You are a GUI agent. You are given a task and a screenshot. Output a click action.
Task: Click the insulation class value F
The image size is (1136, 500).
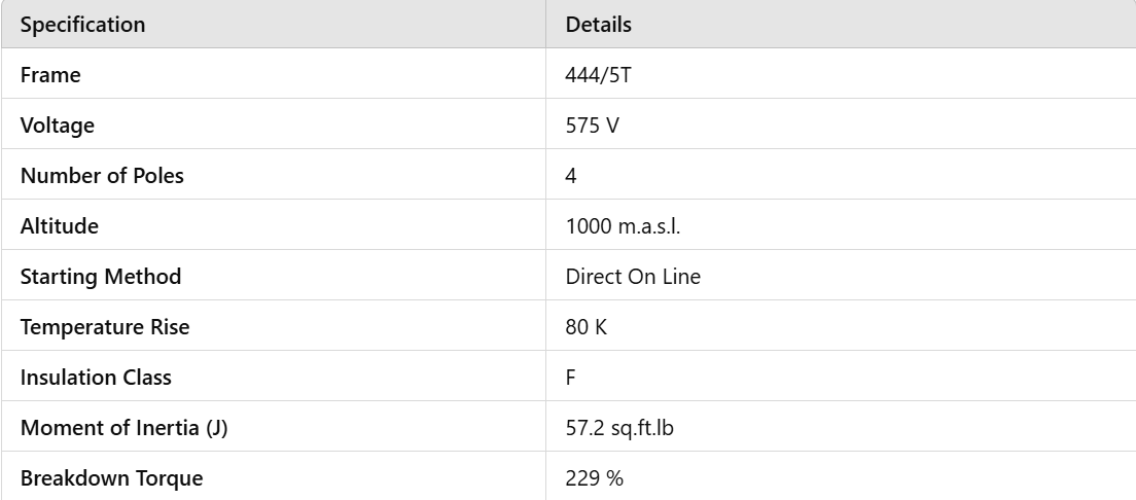pos(570,376)
